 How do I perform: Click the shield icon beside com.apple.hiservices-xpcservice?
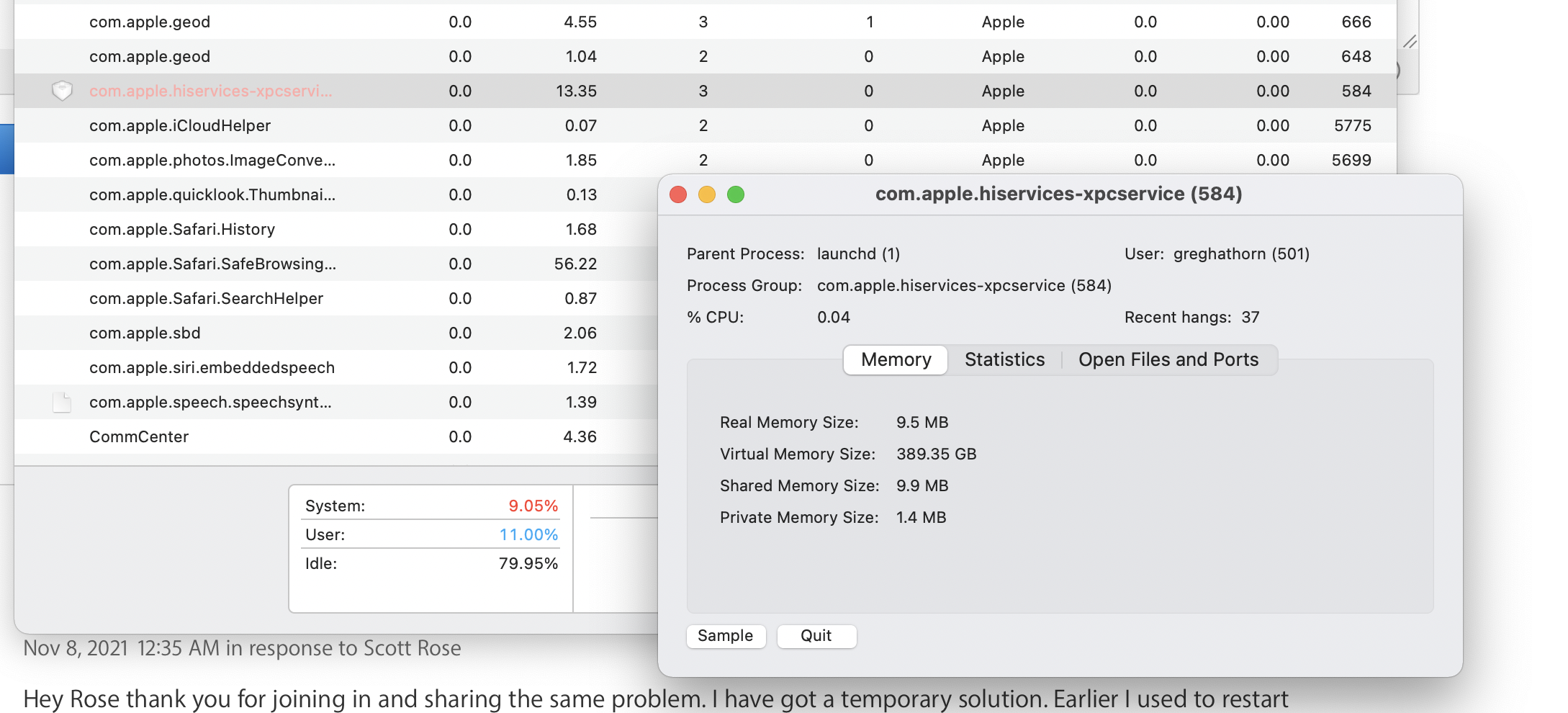(x=63, y=91)
